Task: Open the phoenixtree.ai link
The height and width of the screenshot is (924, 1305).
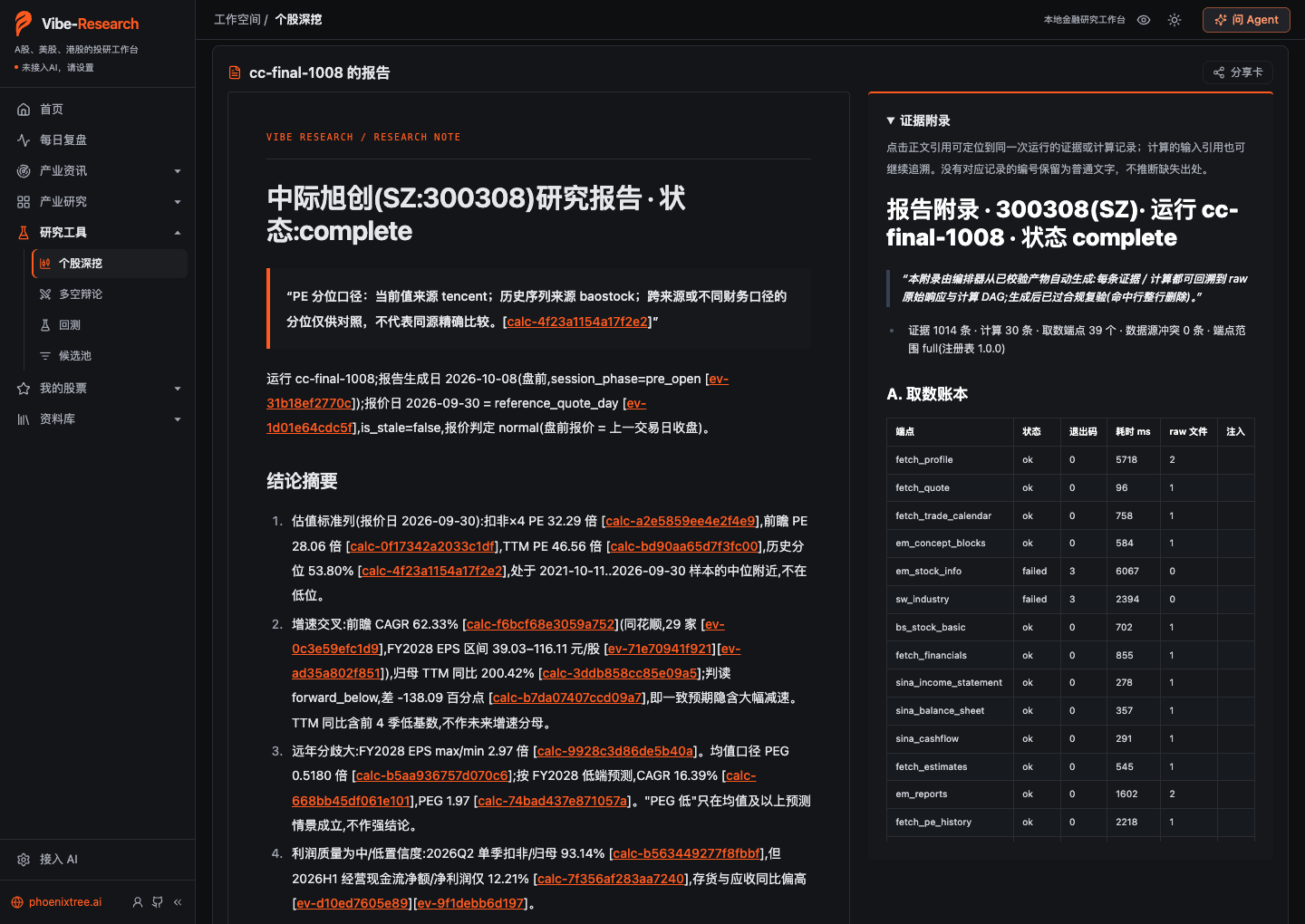Action: click(65, 902)
